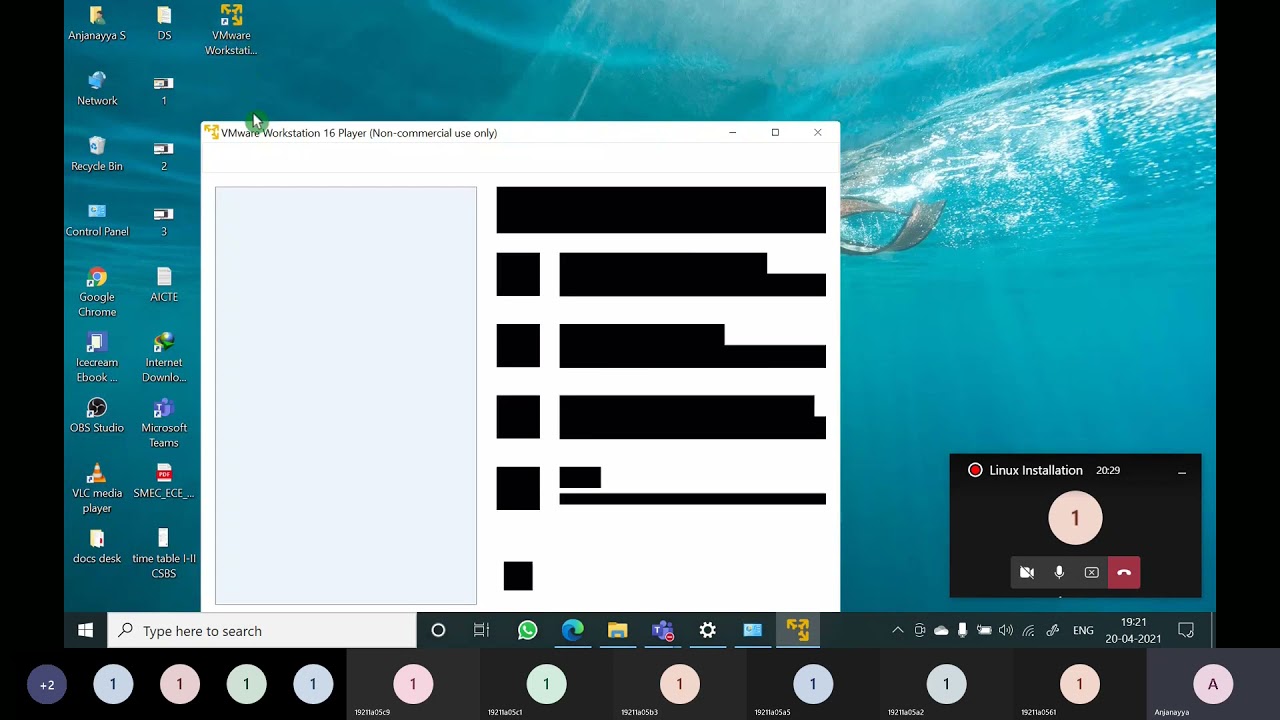Select the desktop file named 3

[x=164, y=220]
